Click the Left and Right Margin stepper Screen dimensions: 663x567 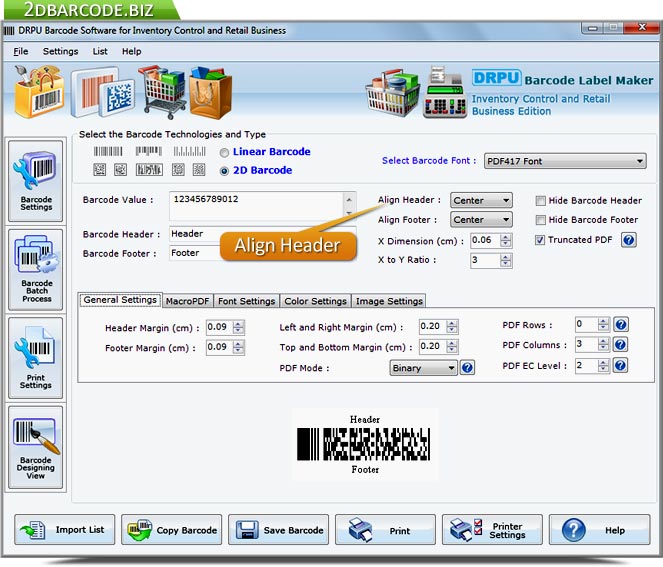452,326
